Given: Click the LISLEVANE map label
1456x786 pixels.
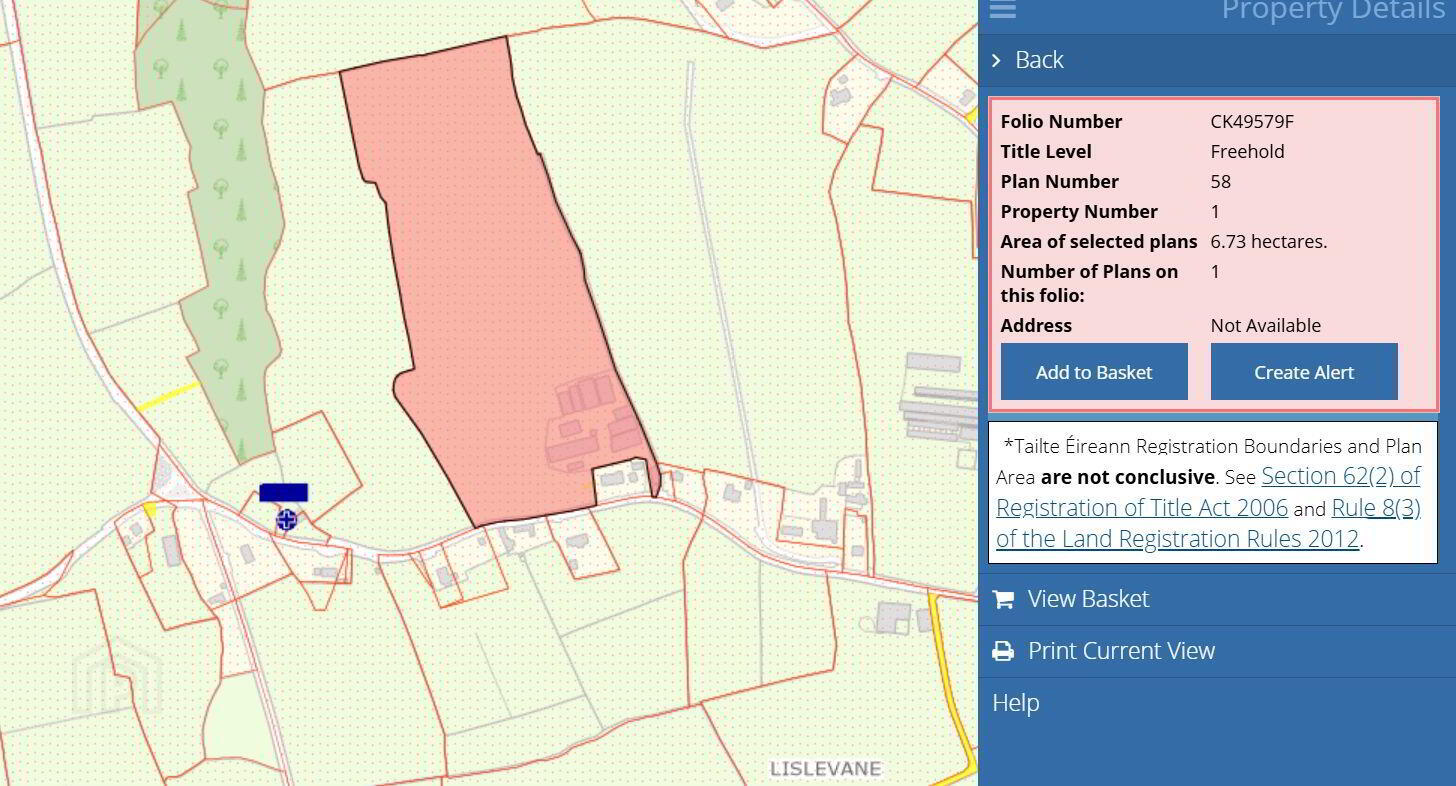Looking at the screenshot, I should (x=826, y=769).
